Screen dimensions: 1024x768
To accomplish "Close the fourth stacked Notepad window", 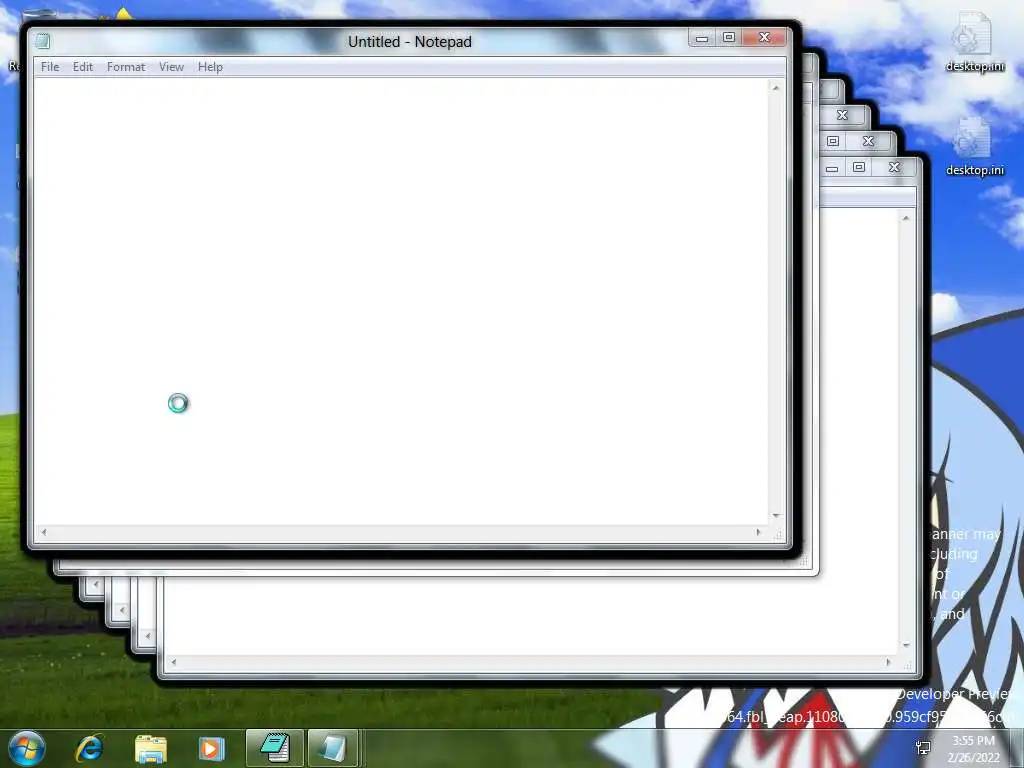I will point(868,142).
